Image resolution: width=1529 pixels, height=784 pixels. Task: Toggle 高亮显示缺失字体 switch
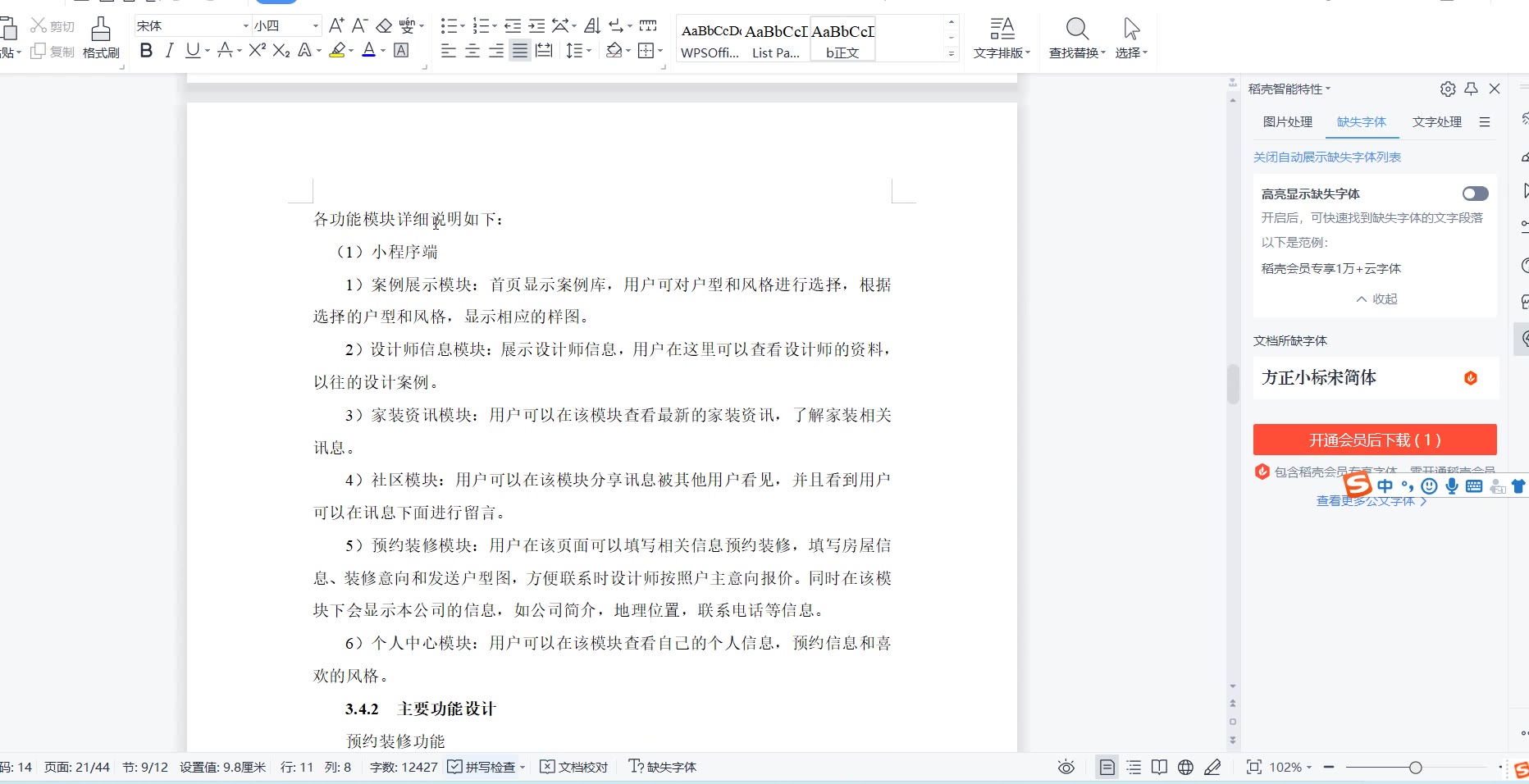tap(1475, 194)
